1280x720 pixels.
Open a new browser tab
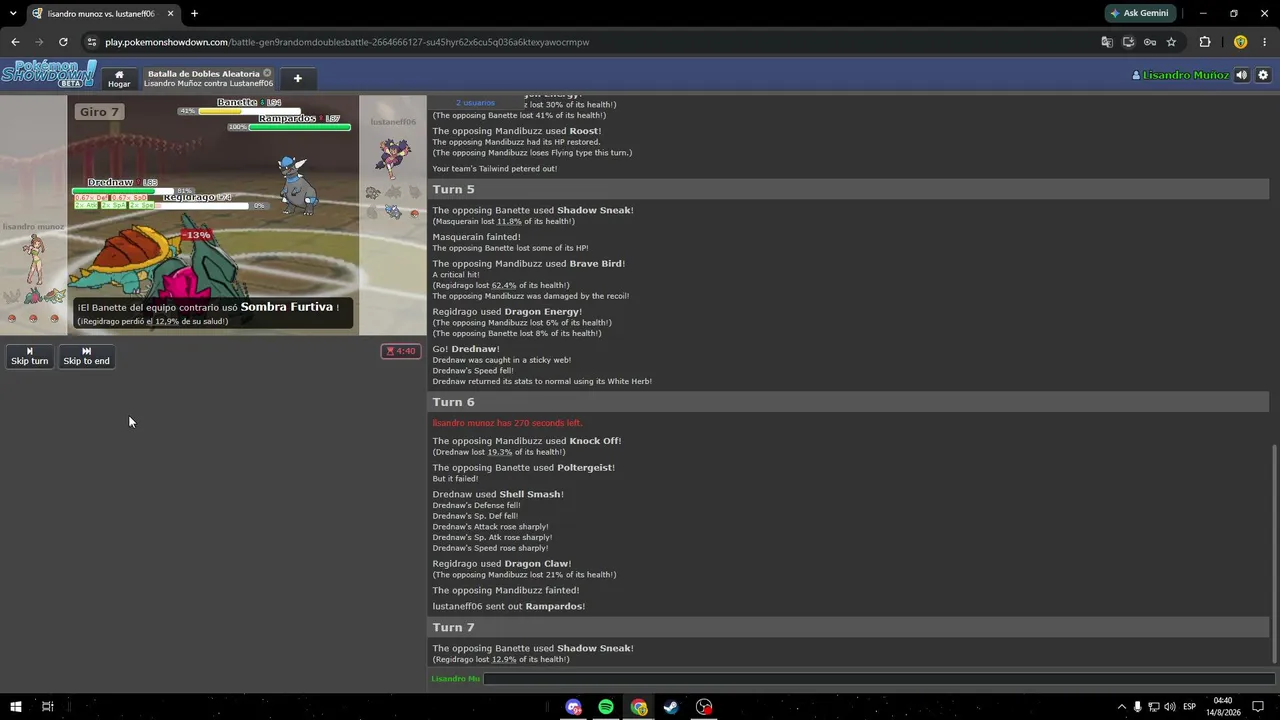point(194,13)
